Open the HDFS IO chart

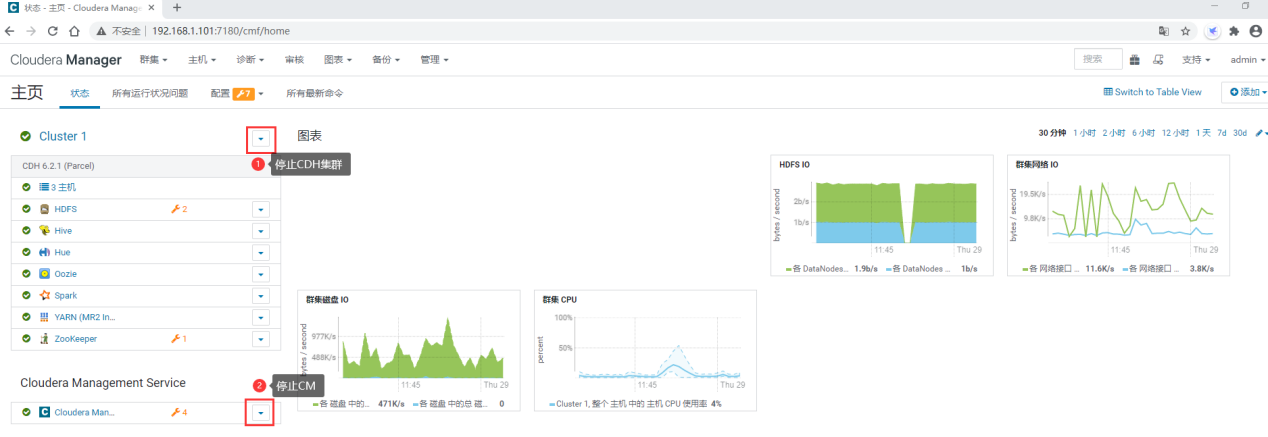coord(882,215)
